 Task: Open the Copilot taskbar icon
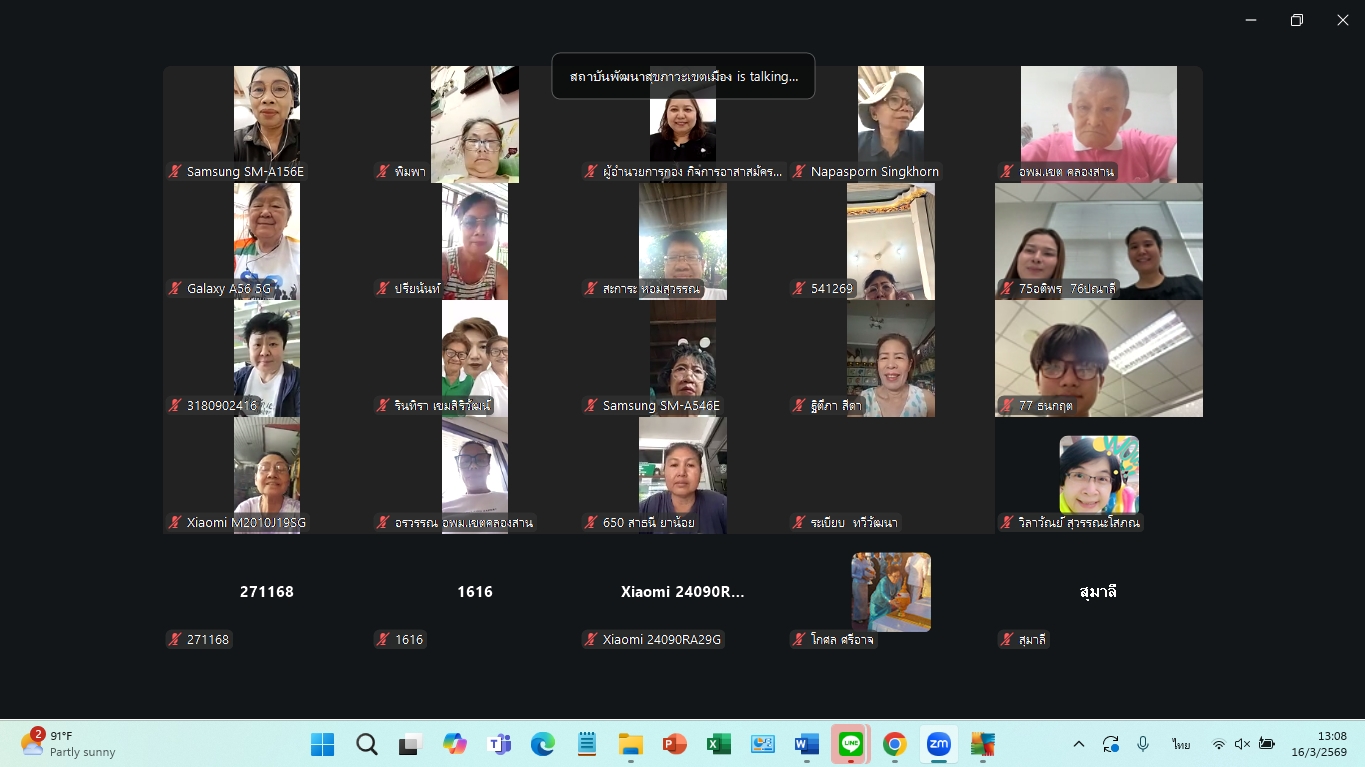(455, 744)
